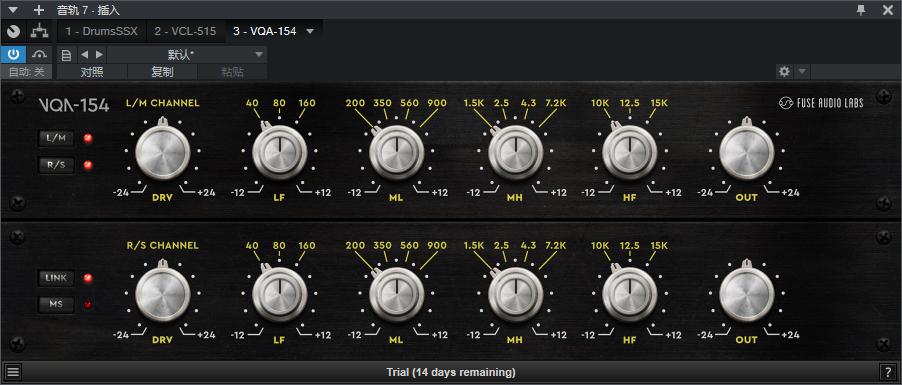Open the help question mark icon
Image resolution: width=902 pixels, height=385 pixels.
click(887, 372)
